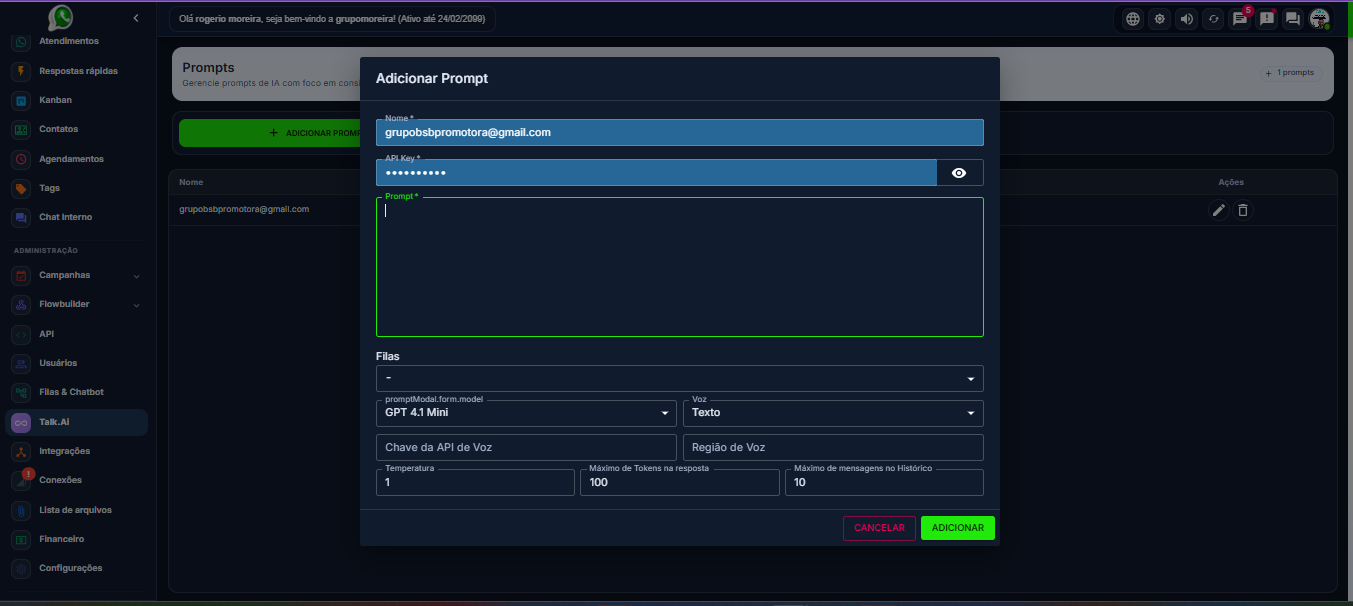The height and width of the screenshot is (606, 1353).
Task: Open Kanban from the sidebar
Action: coord(55,100)
